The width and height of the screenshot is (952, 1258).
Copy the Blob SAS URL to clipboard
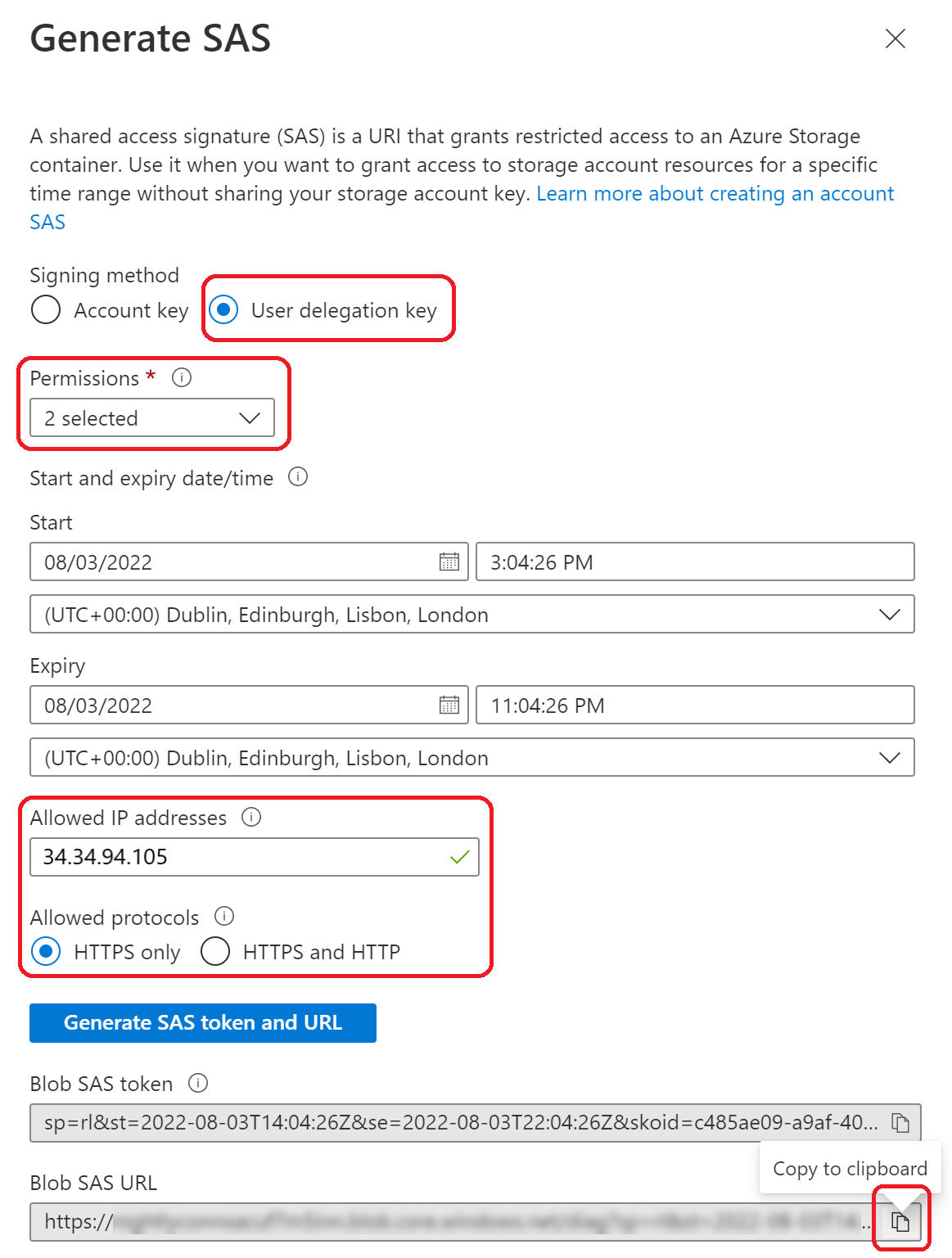coord(900,1223)
